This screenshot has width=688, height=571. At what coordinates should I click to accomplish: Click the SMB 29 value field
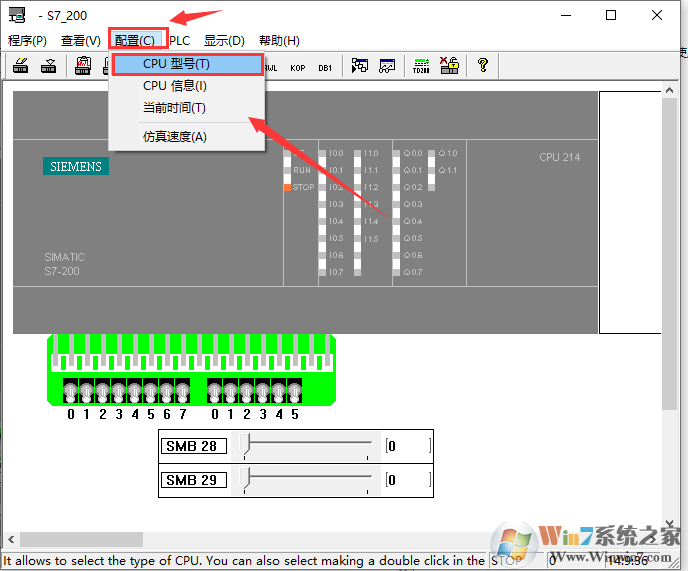408,480
